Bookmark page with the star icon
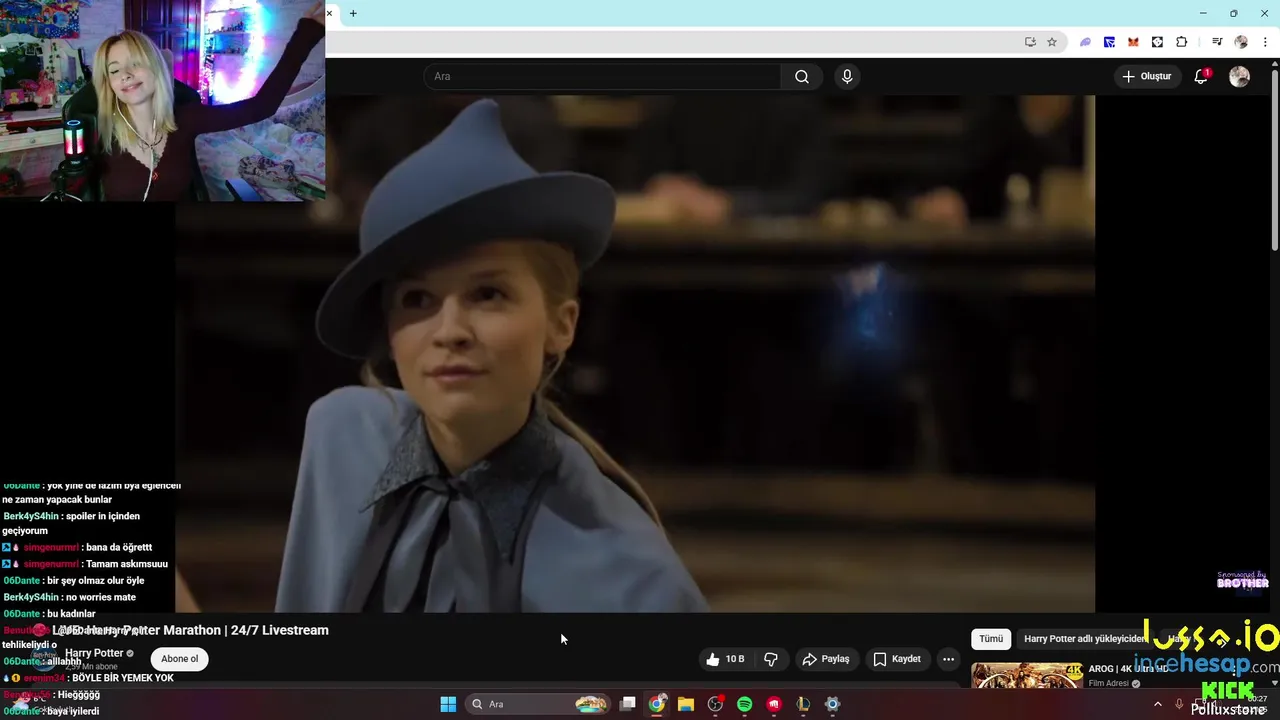1280x720 pixels. pyautogui.click(x=1052, y=42)
